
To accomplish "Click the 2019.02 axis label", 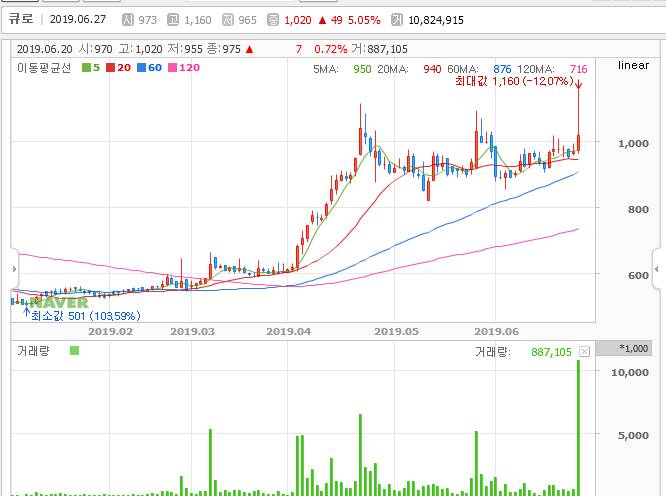I will click(x=110, y=332).
